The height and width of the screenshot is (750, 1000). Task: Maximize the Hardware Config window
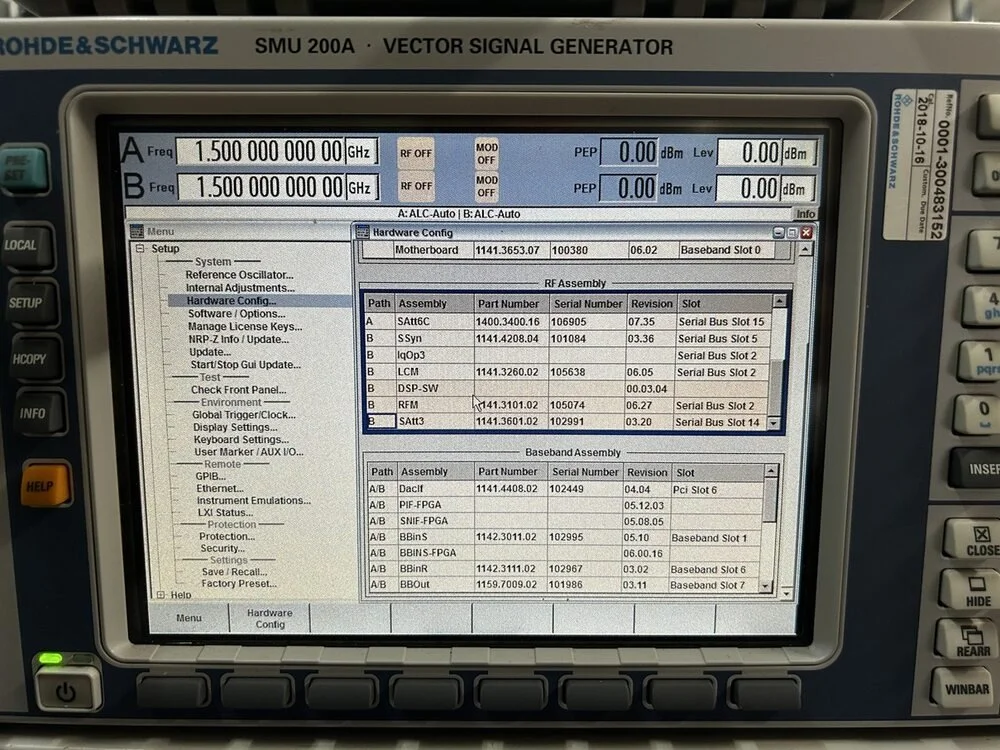[792, 233]
